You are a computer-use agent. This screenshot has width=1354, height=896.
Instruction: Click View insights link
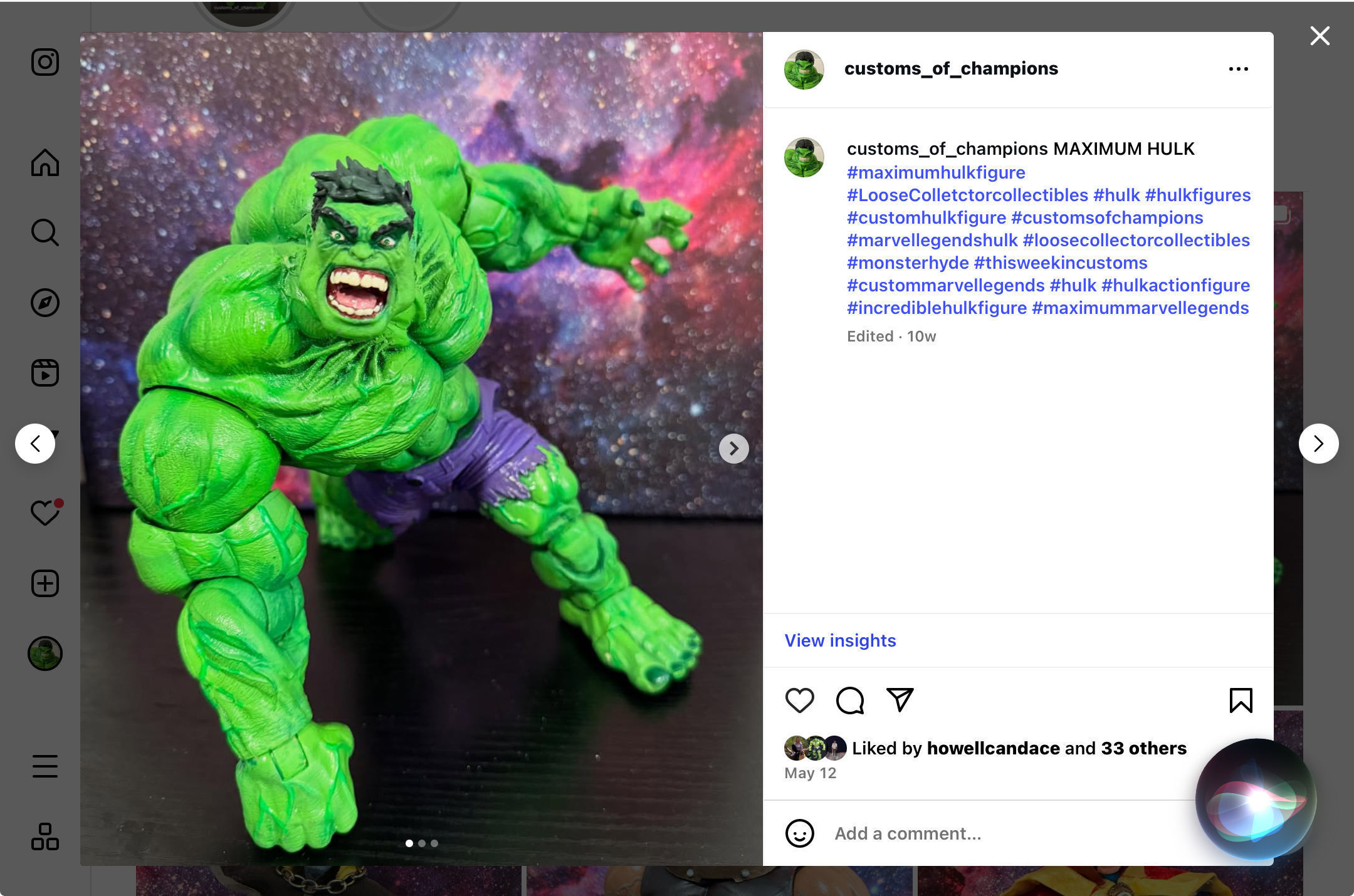[840, 640]
